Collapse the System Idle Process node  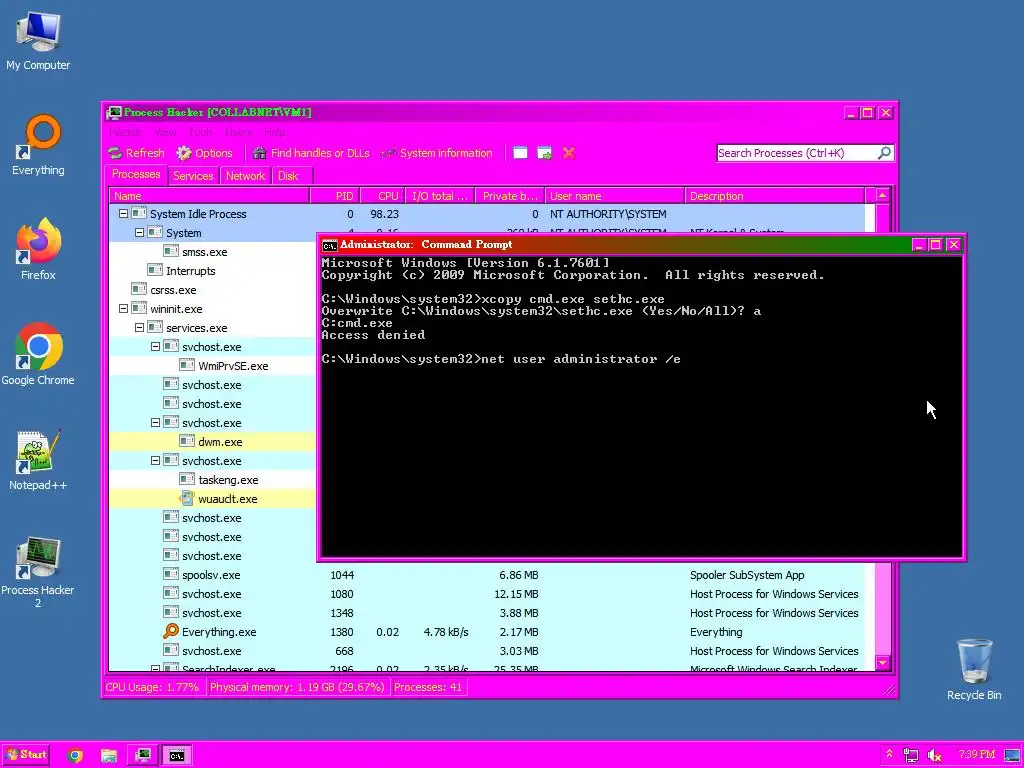coord(123,214)
